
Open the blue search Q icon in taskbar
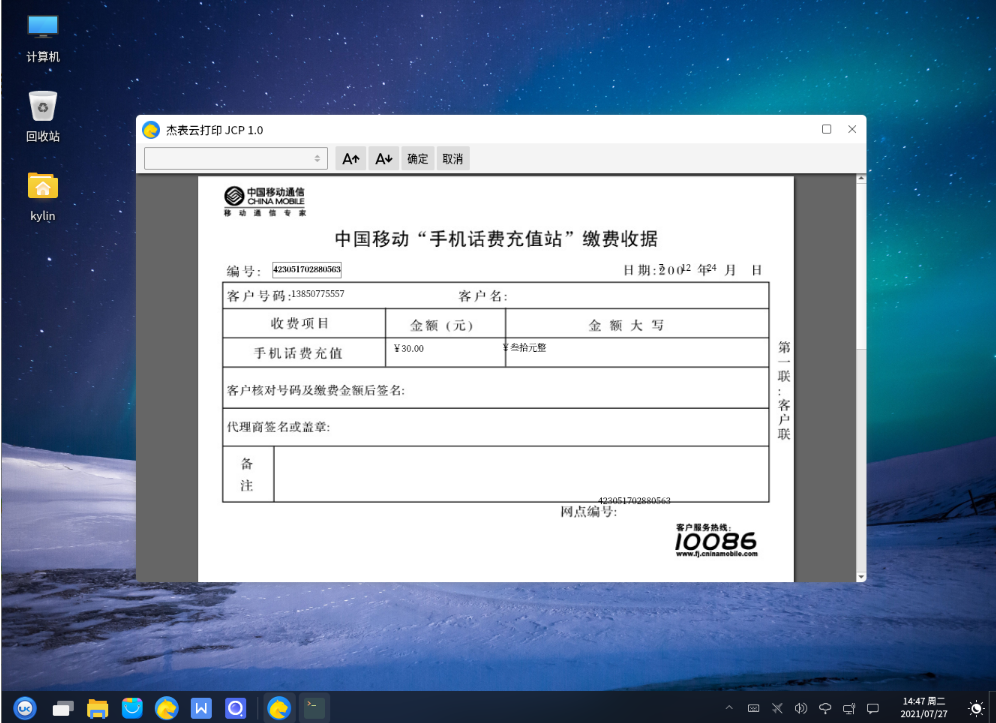point(236,708)
